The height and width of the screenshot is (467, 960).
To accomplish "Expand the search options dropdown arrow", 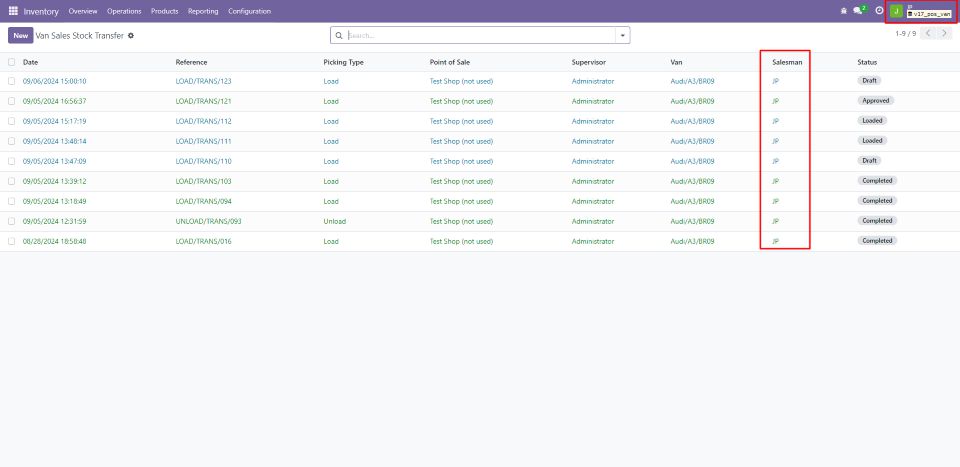I will (x=623, y=35).
